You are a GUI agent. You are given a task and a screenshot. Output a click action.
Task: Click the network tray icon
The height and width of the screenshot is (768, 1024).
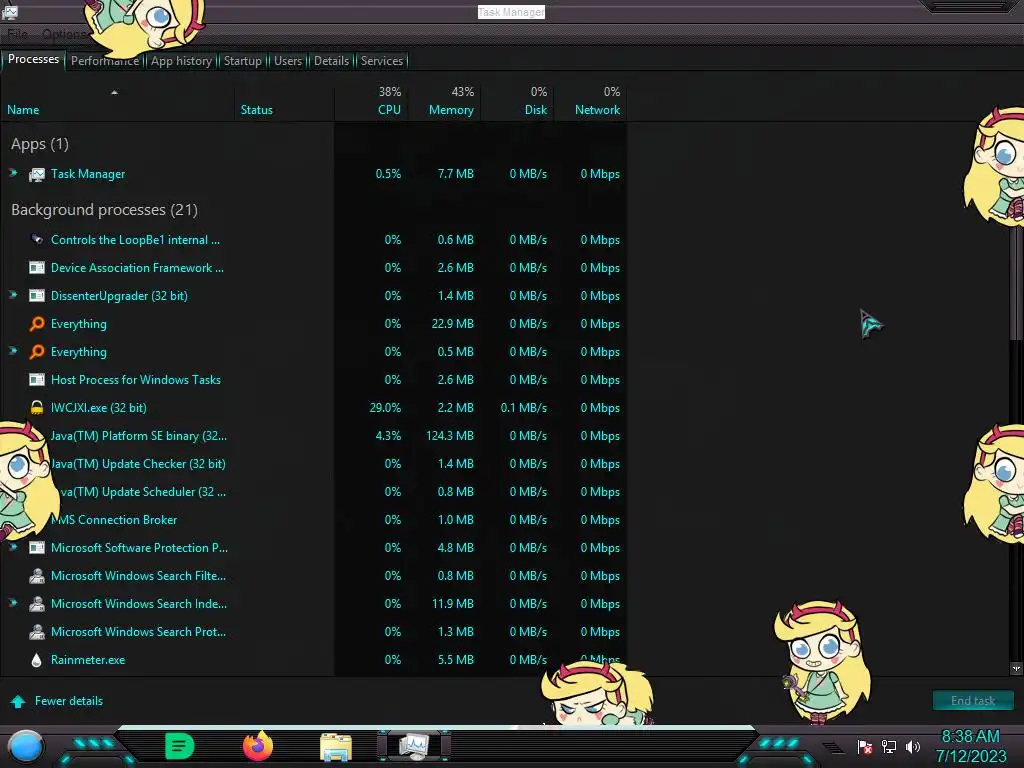[x=889, y=746]
